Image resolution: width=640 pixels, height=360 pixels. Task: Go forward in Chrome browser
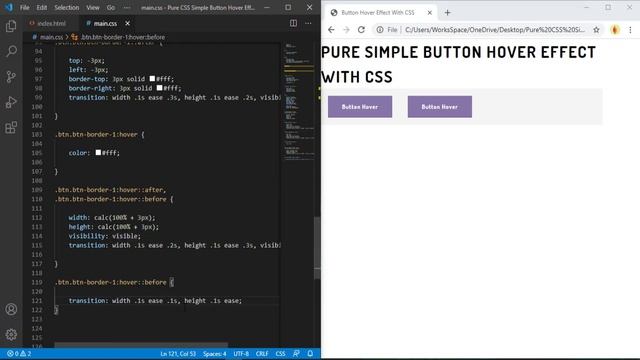[346, 30]
